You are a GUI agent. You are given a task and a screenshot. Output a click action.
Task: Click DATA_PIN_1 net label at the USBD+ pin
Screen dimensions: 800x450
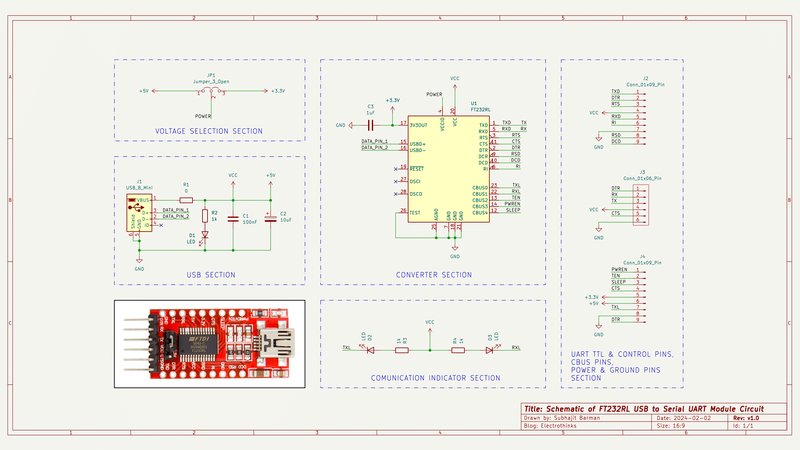(374, 141)
